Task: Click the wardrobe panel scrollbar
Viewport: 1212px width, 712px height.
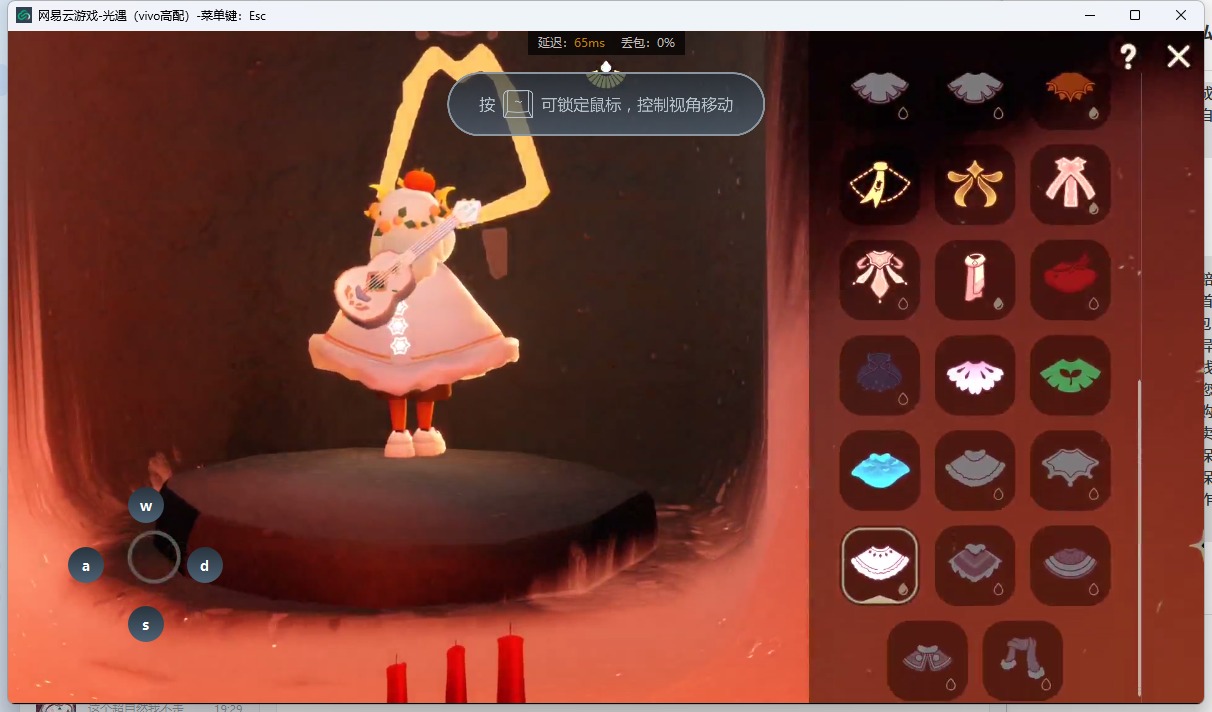Action: [1140, 538]
